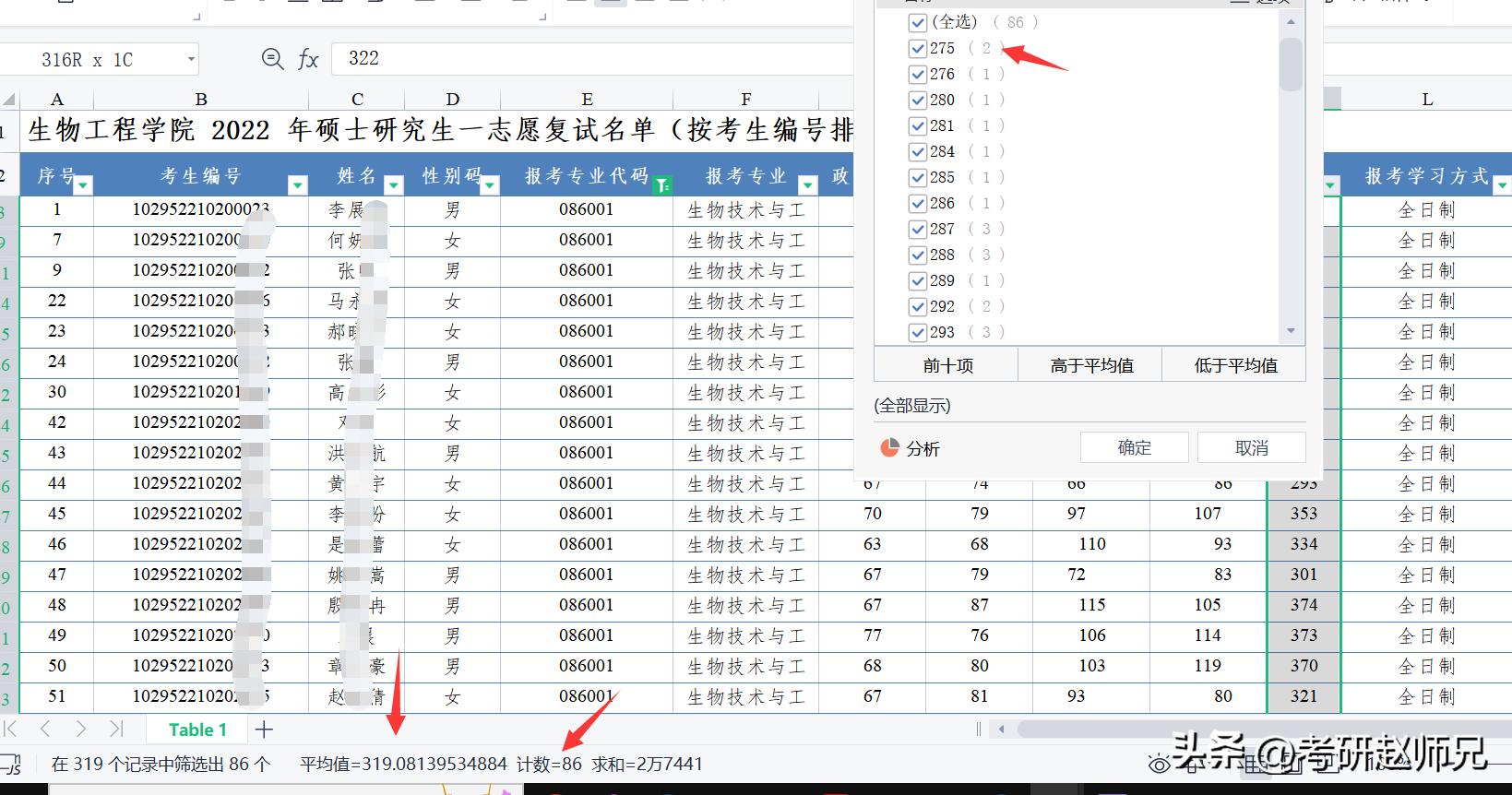
Task: Select the 高于平均值 filter option
Action: (x=1091, y=365)
